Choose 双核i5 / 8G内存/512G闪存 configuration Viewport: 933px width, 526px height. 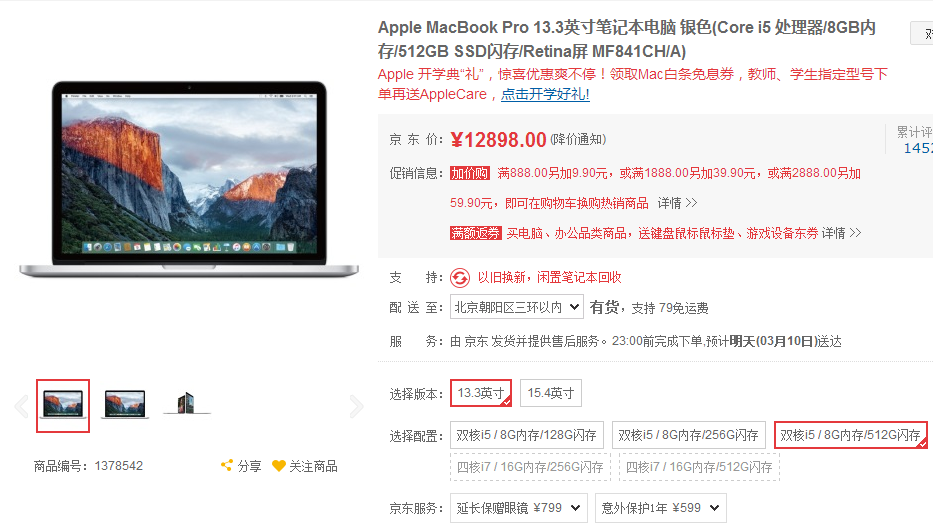coord(851,435)
